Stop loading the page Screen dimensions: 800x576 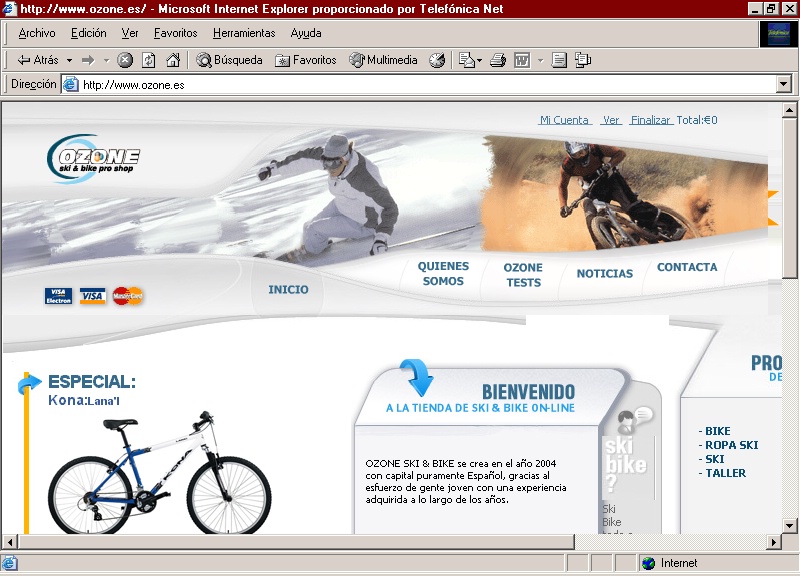coord(125,60)
